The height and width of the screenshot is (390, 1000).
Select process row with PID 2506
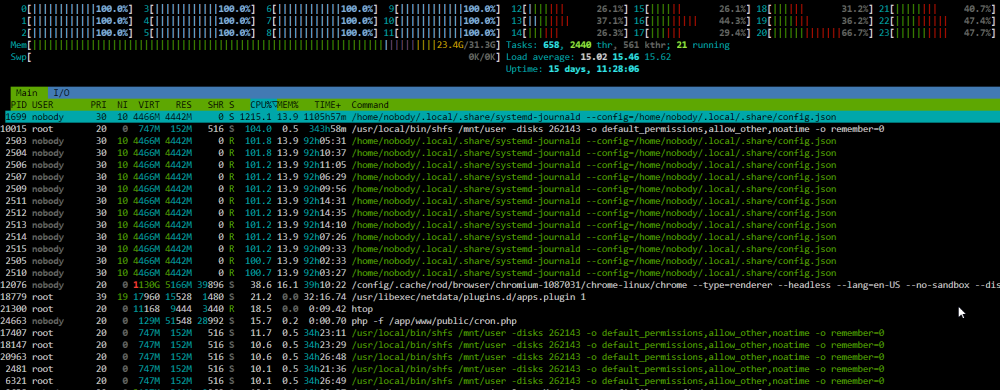pyautogui.click(x=500, y=164)
